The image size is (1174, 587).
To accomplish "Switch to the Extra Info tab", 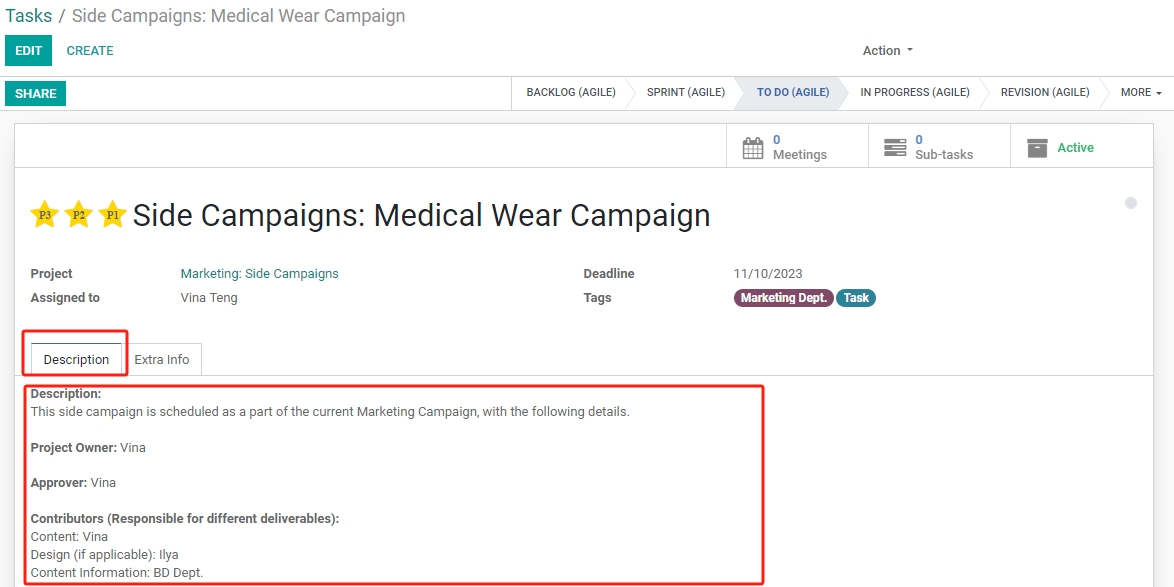I will point(162,359).
